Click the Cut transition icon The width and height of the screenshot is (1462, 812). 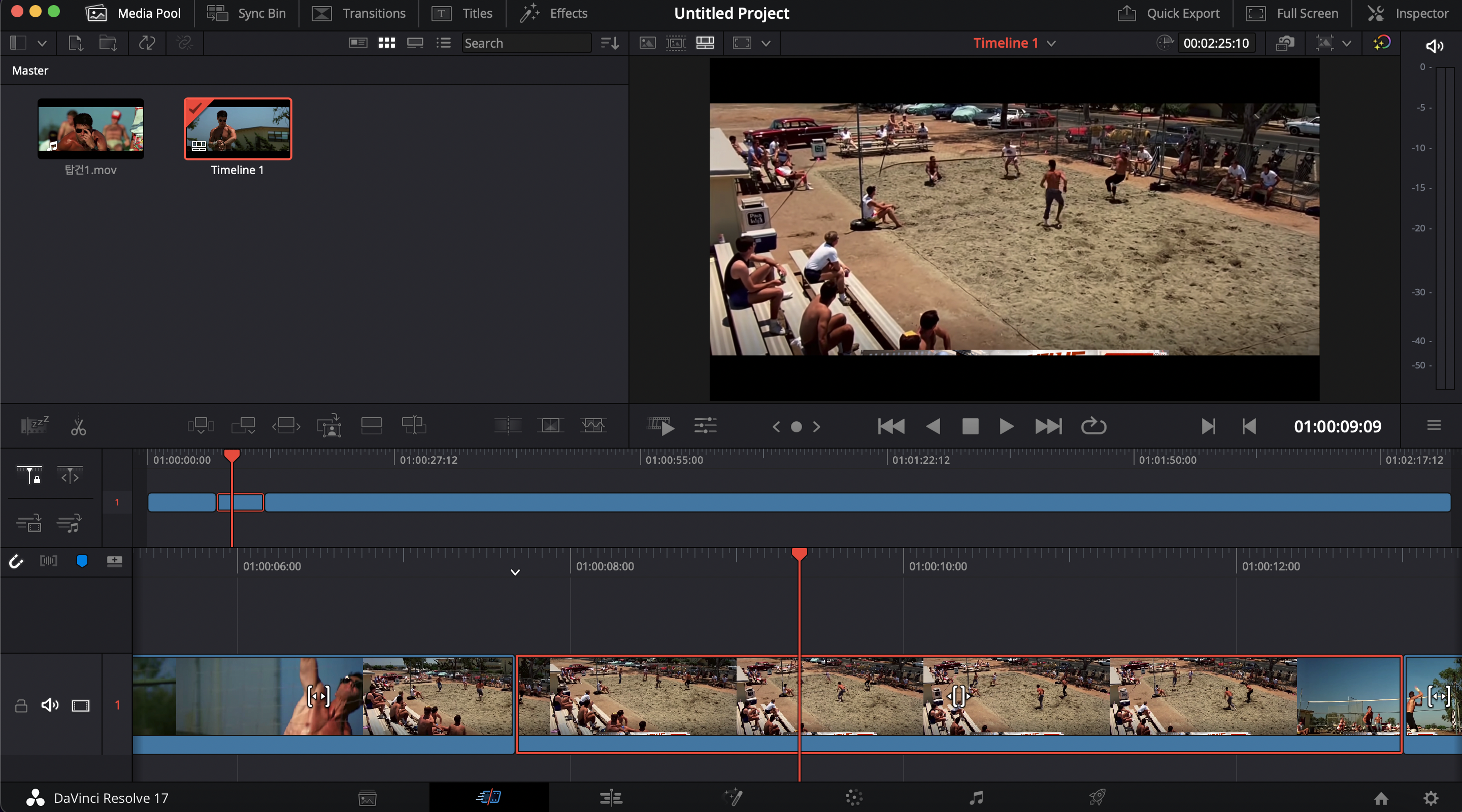[508, 426]
